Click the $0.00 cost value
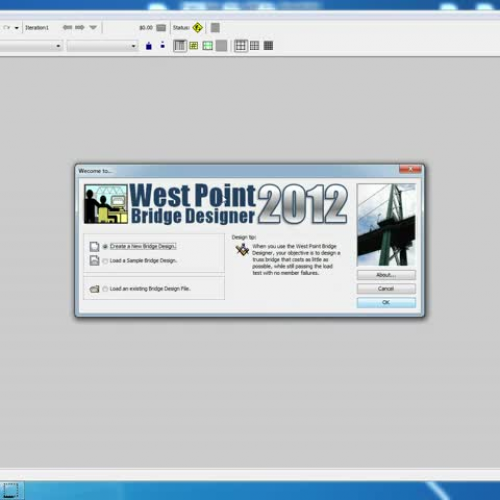This screenshot has width=500, height=500. (x=146, y=28)
